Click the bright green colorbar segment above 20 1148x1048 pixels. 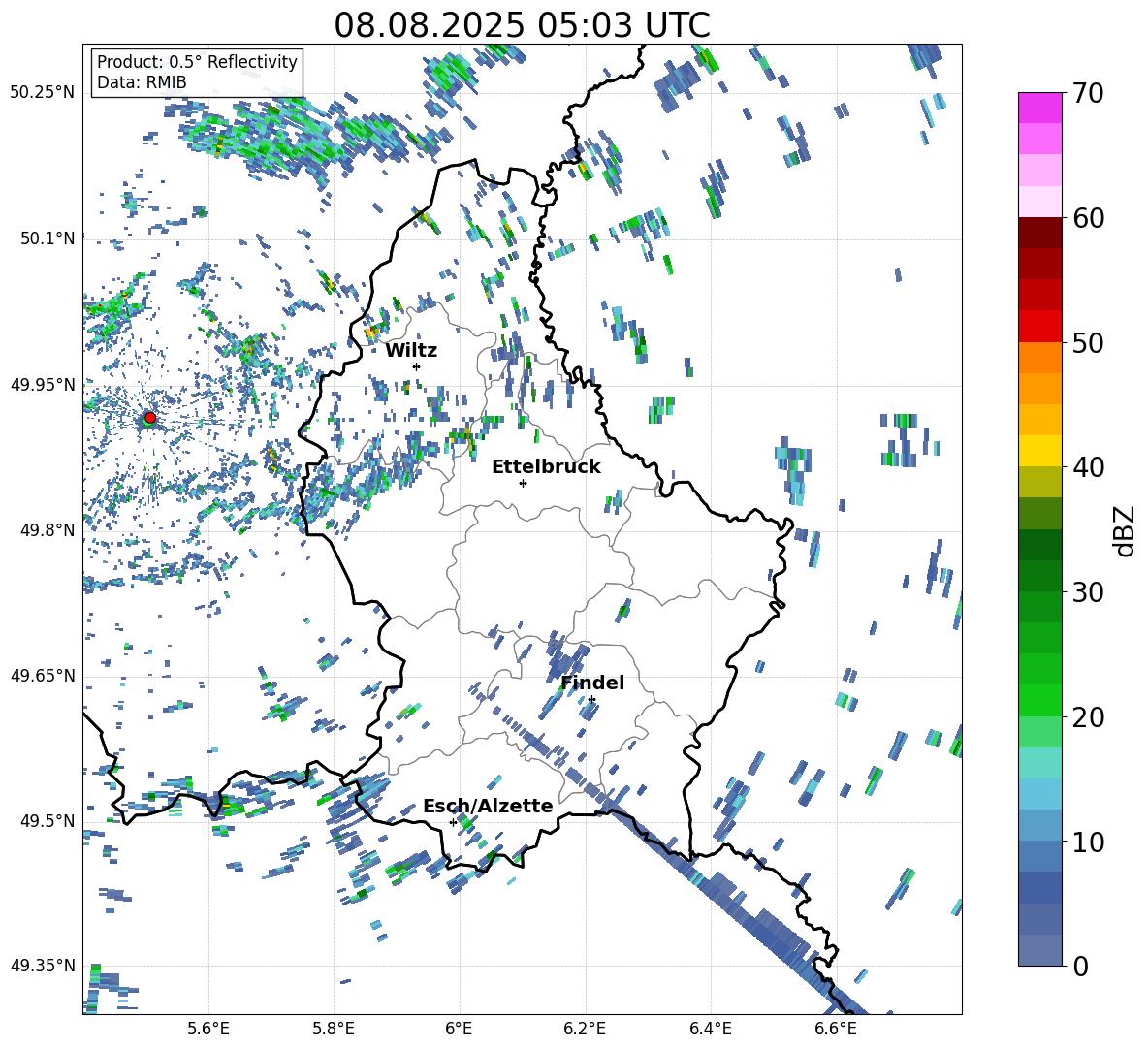point(1039,700)
